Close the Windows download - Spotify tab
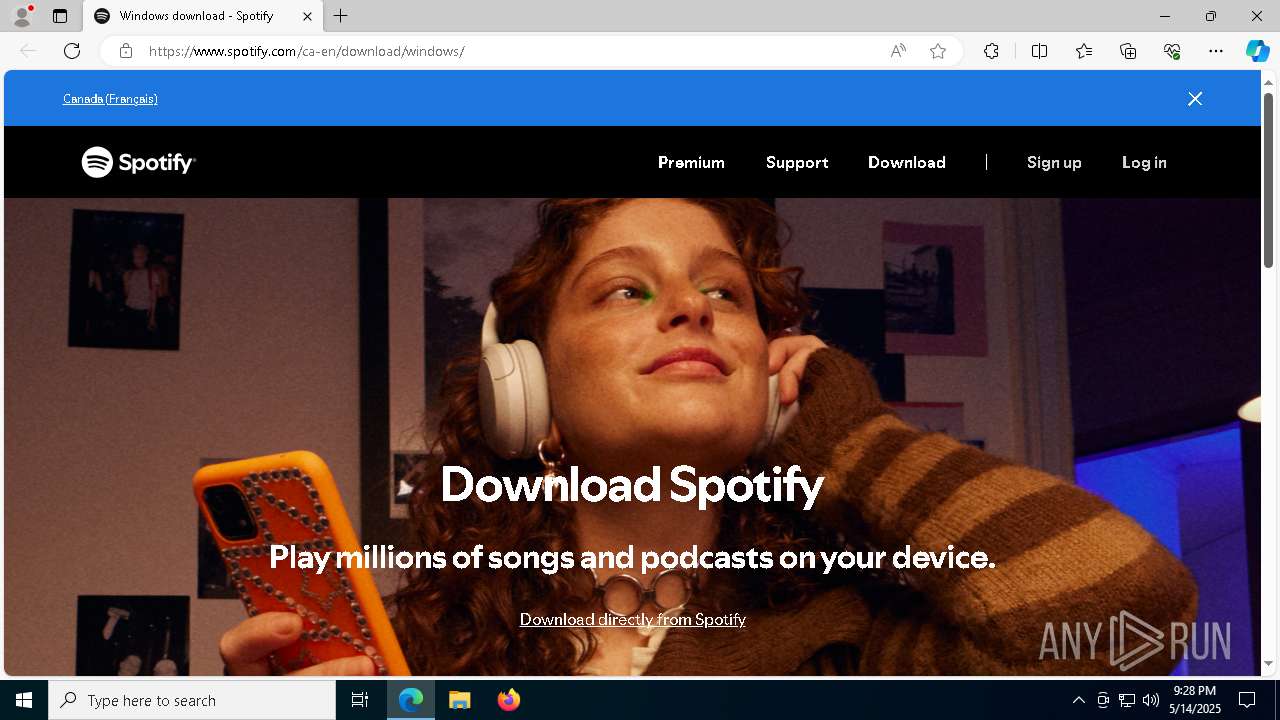1280x720 pixels. [x=307, y=16]
